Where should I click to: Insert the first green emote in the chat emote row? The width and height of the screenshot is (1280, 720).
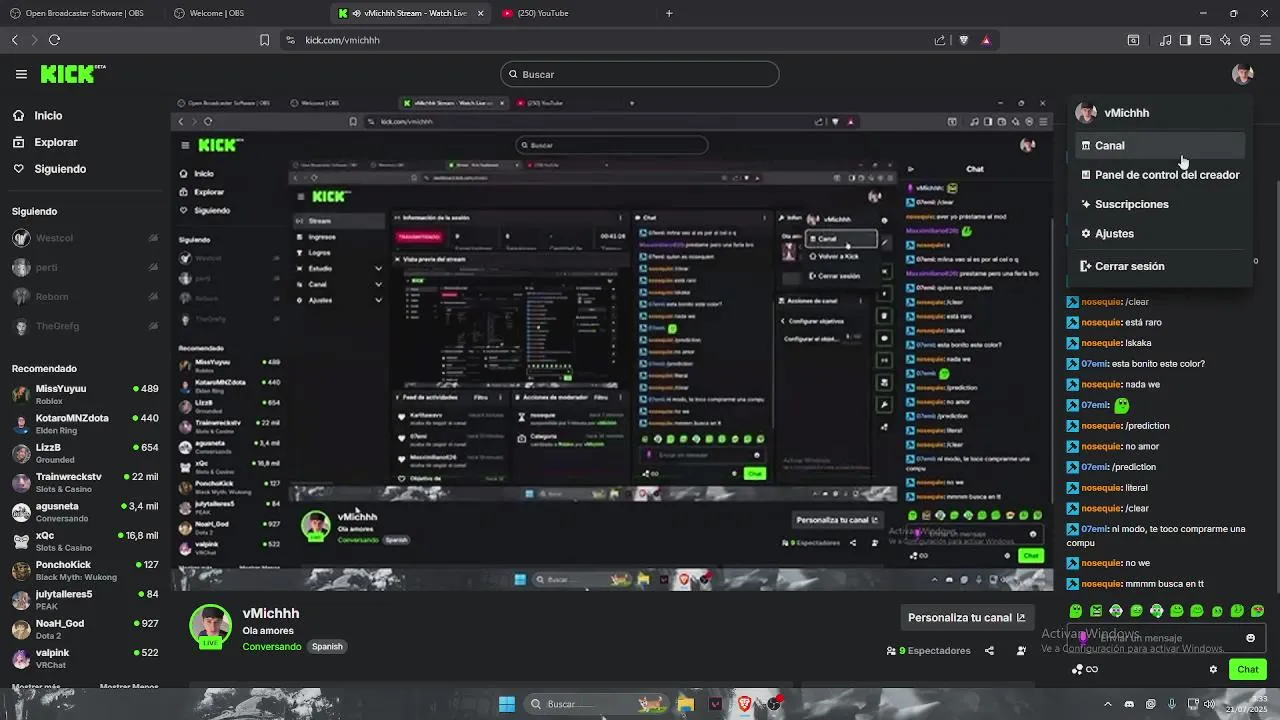(1076, 611)
